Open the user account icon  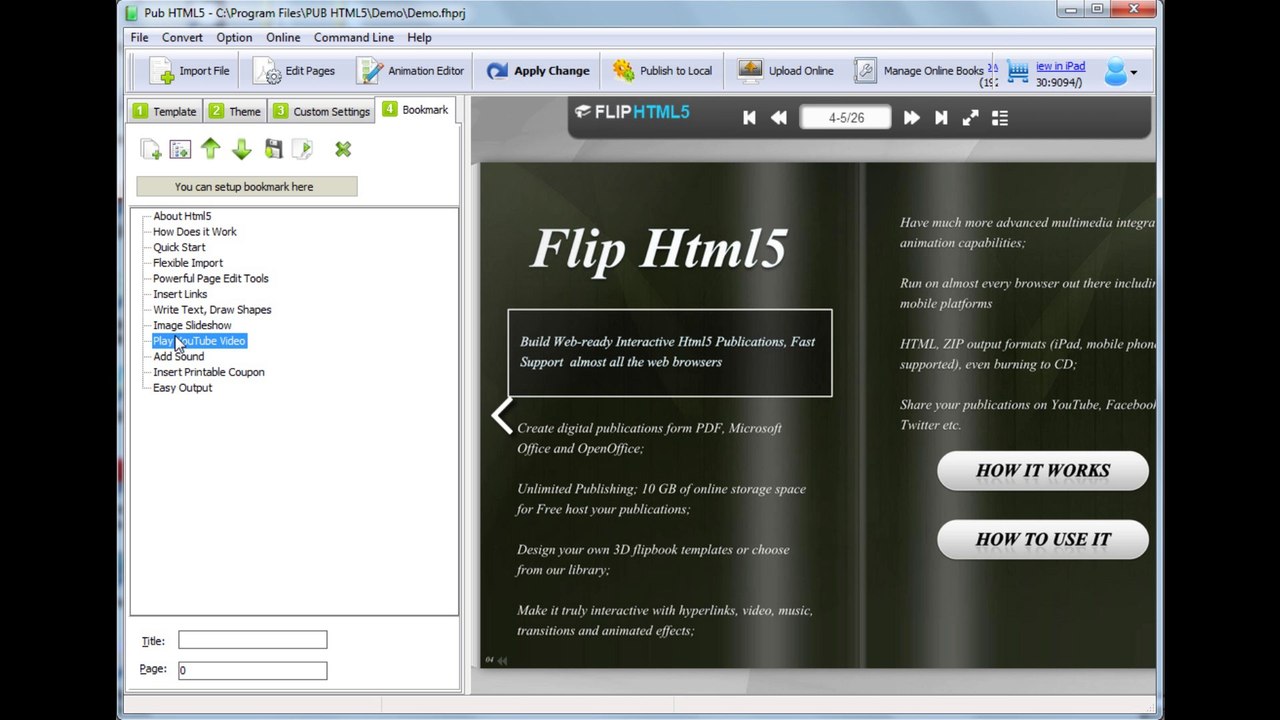point(1115,71)
